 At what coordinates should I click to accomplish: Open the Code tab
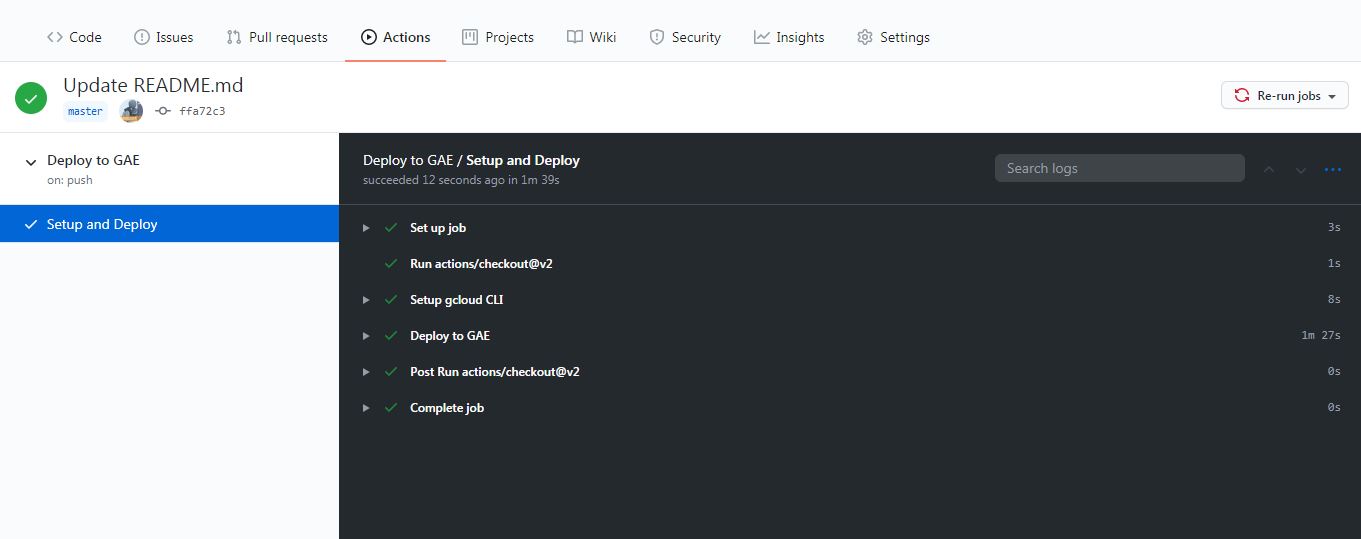(x=74, y=37)
